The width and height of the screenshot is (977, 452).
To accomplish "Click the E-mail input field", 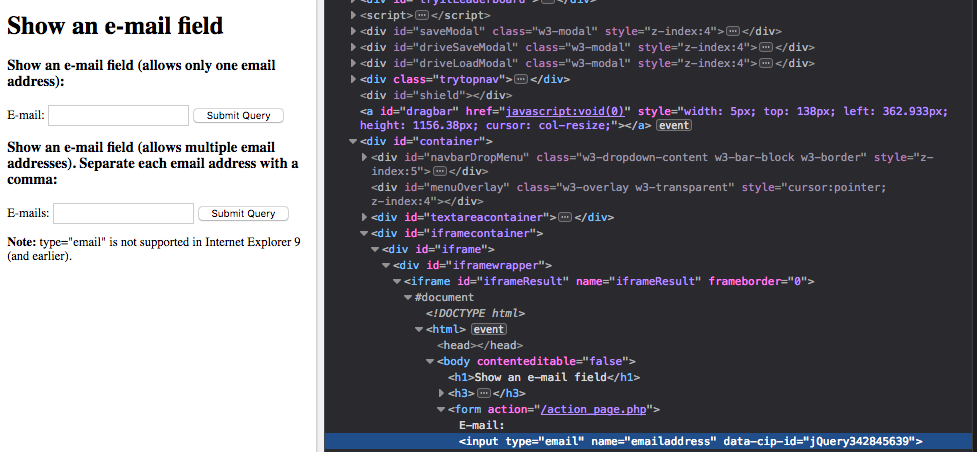I will [x=118, y=115].
